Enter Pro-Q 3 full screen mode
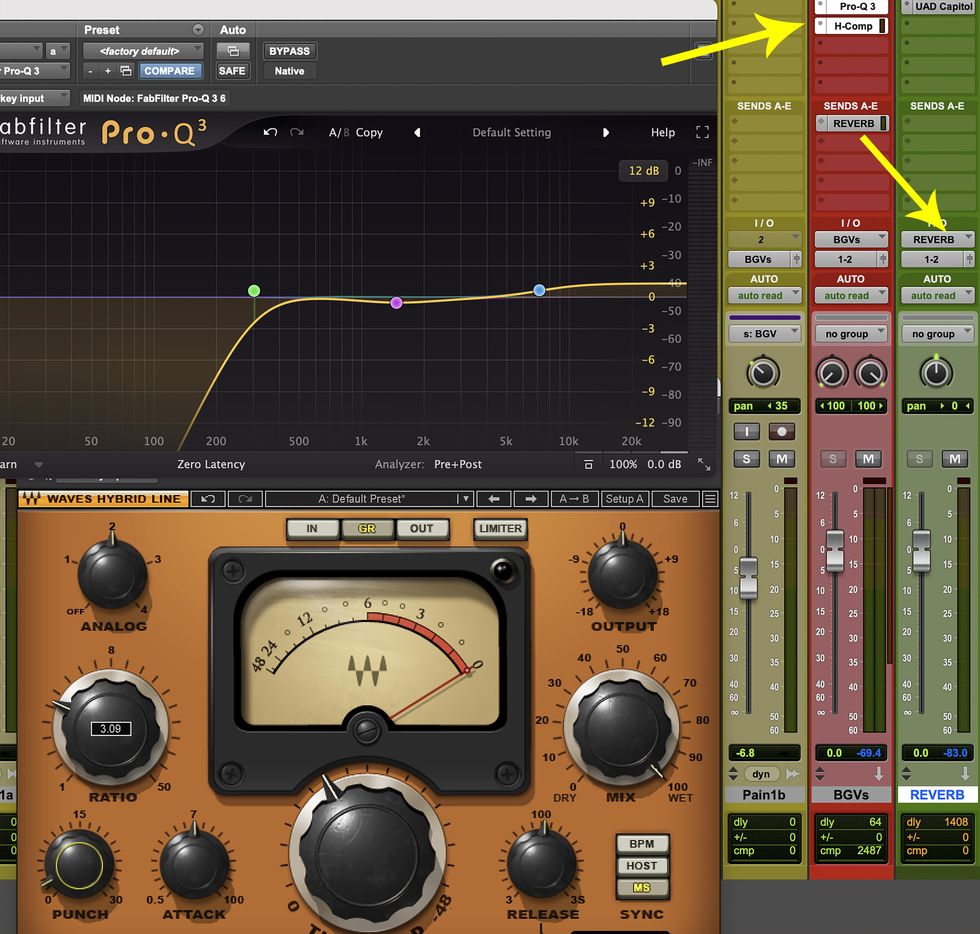Screen dimensions: 980x934 pos(702,132)
